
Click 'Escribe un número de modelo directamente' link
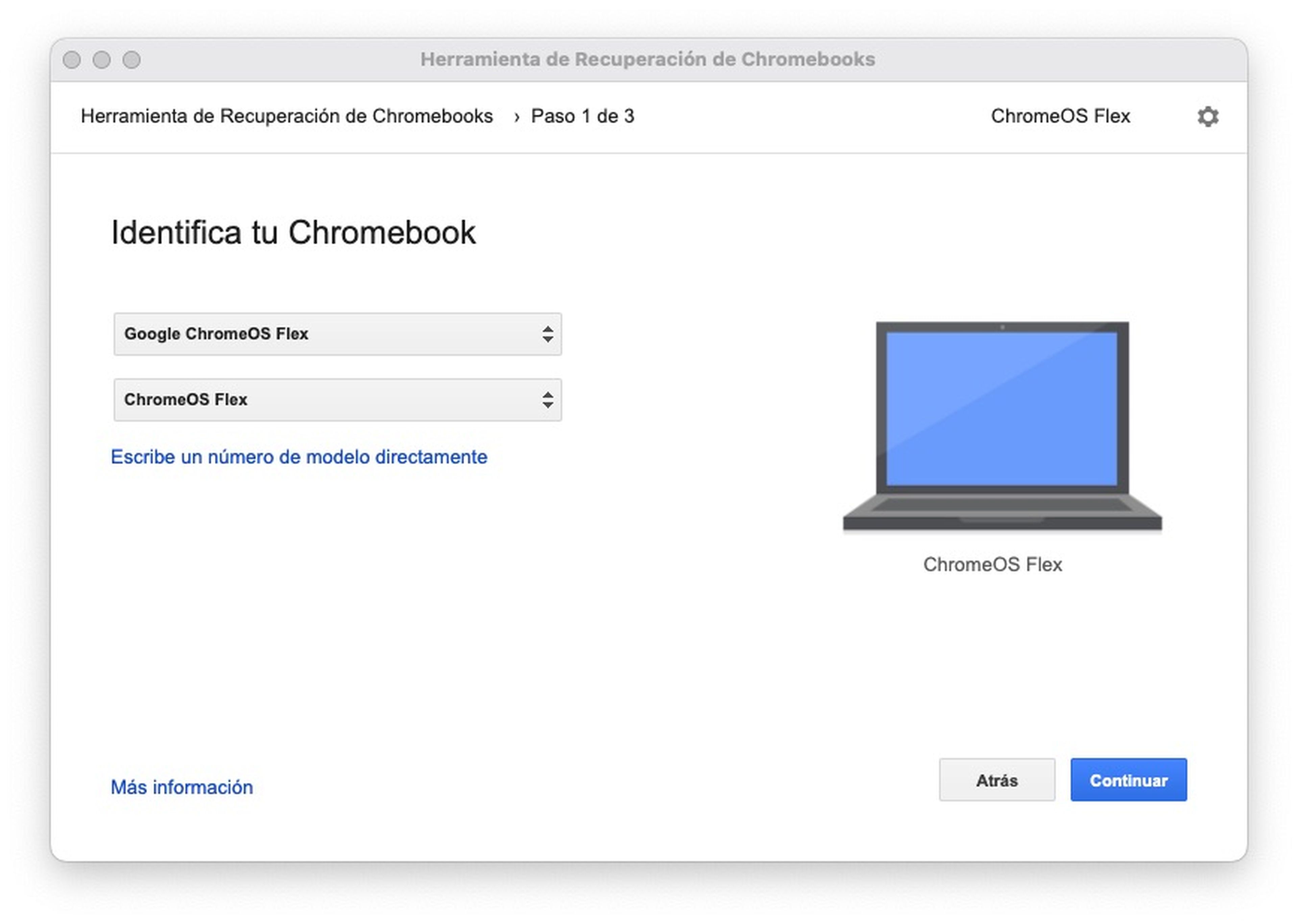299,457
